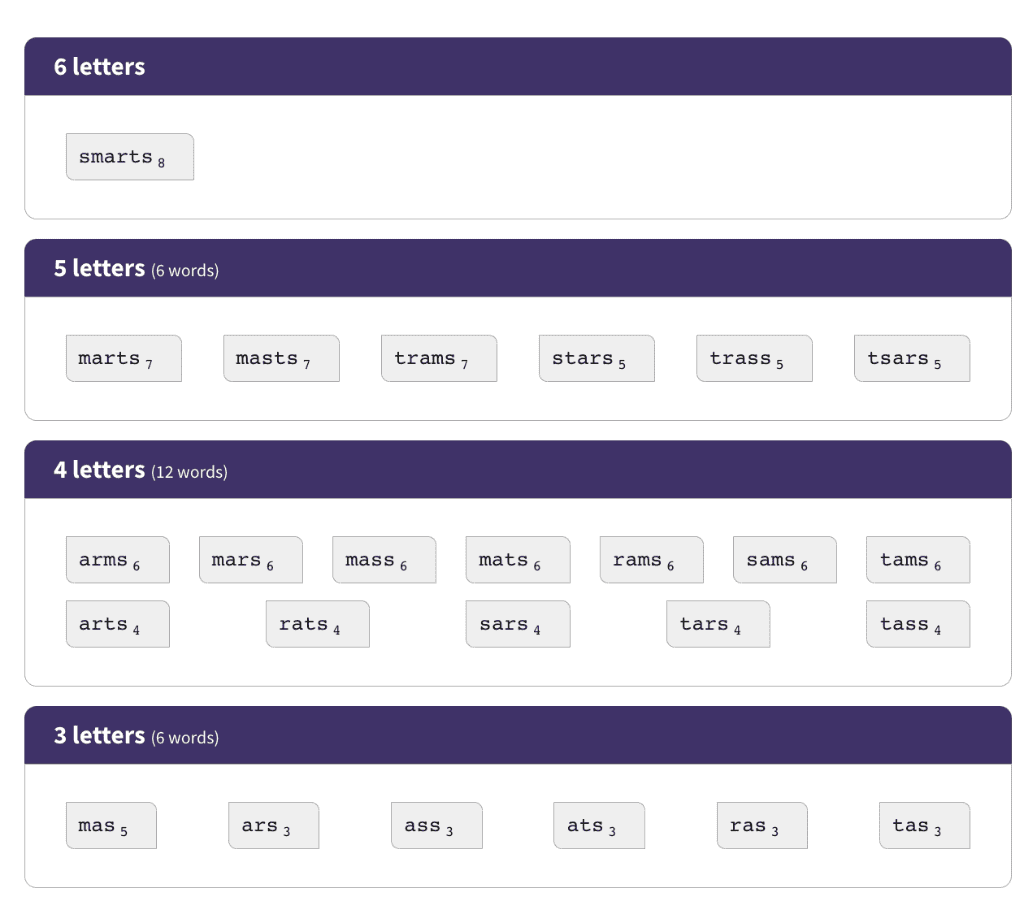The width and height of the screenshot is (1024, 897).
Task: Open the 'rams' word tile
Action: click(652, 559)
